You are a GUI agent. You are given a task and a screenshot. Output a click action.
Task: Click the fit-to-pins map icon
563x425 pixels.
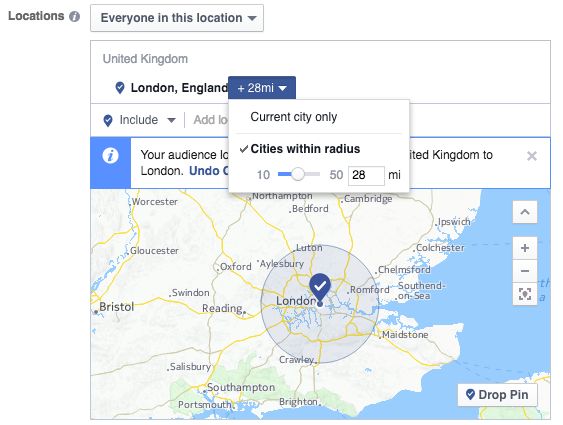click(x=525, y=294)
